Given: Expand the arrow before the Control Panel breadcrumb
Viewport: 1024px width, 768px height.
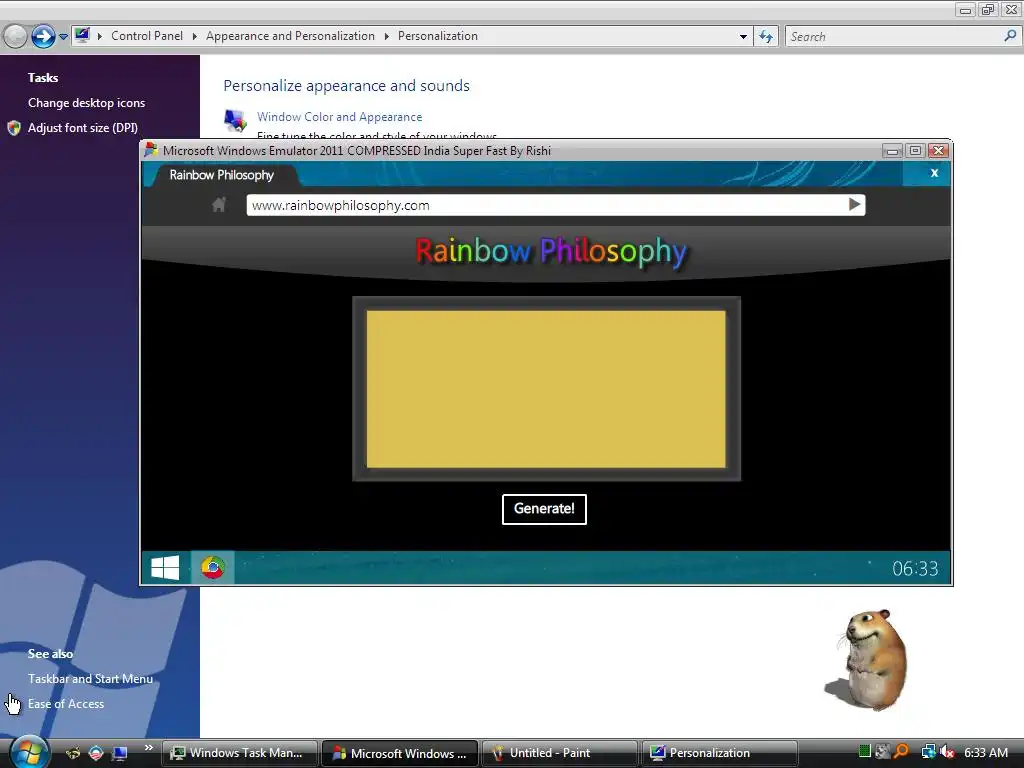Looking at the screenshot, I should click(100, 36).
